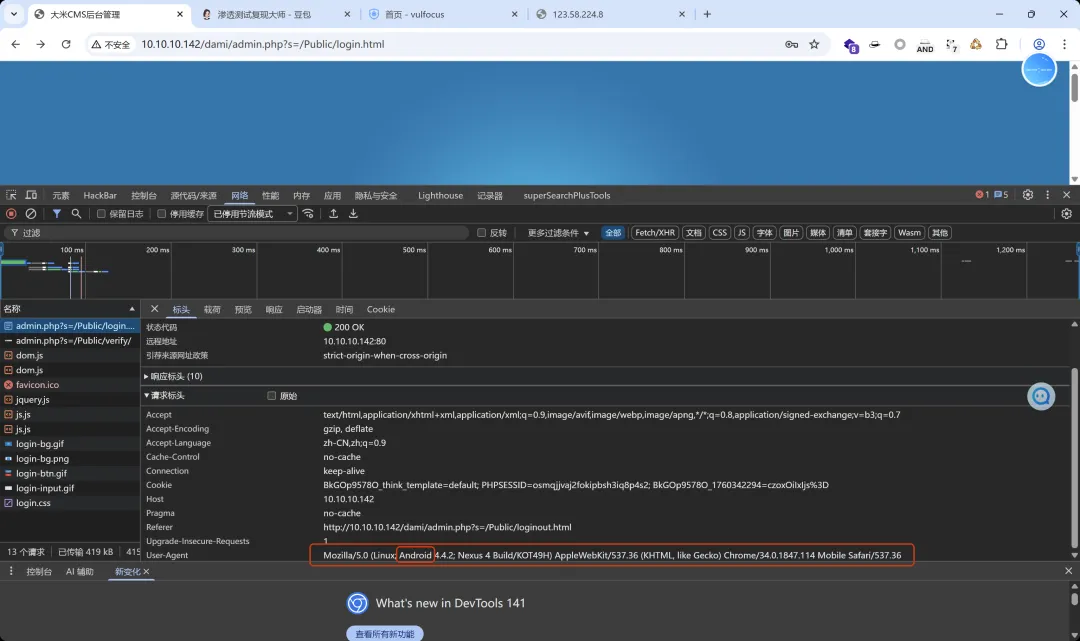Enable the 保留日志 checkbox
Viewport: 1080px width, 641px height.
(x=101, y=214)
